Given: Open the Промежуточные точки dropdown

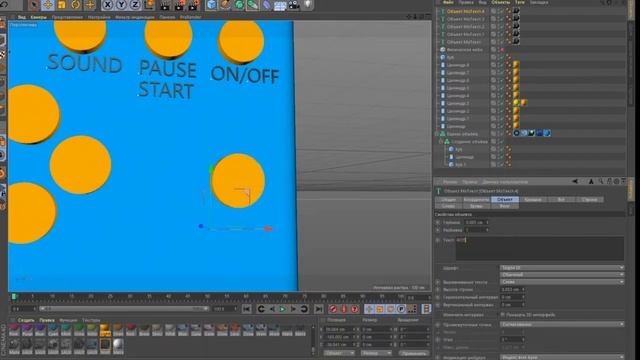Looking at the screenshot, I should pos(562,324).
